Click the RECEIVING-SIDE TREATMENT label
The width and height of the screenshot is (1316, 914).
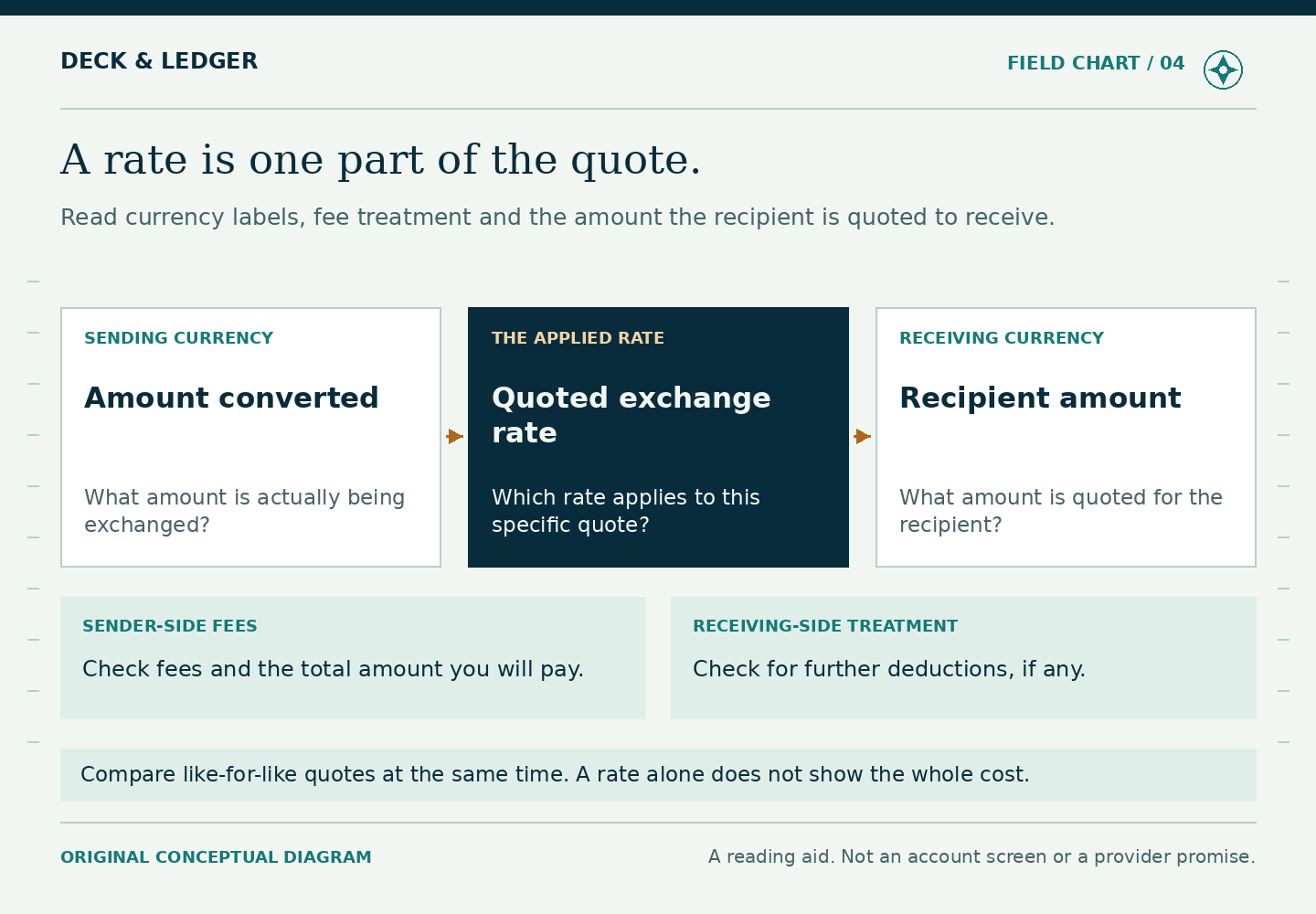pyautogui.click(x=825, y=626)
